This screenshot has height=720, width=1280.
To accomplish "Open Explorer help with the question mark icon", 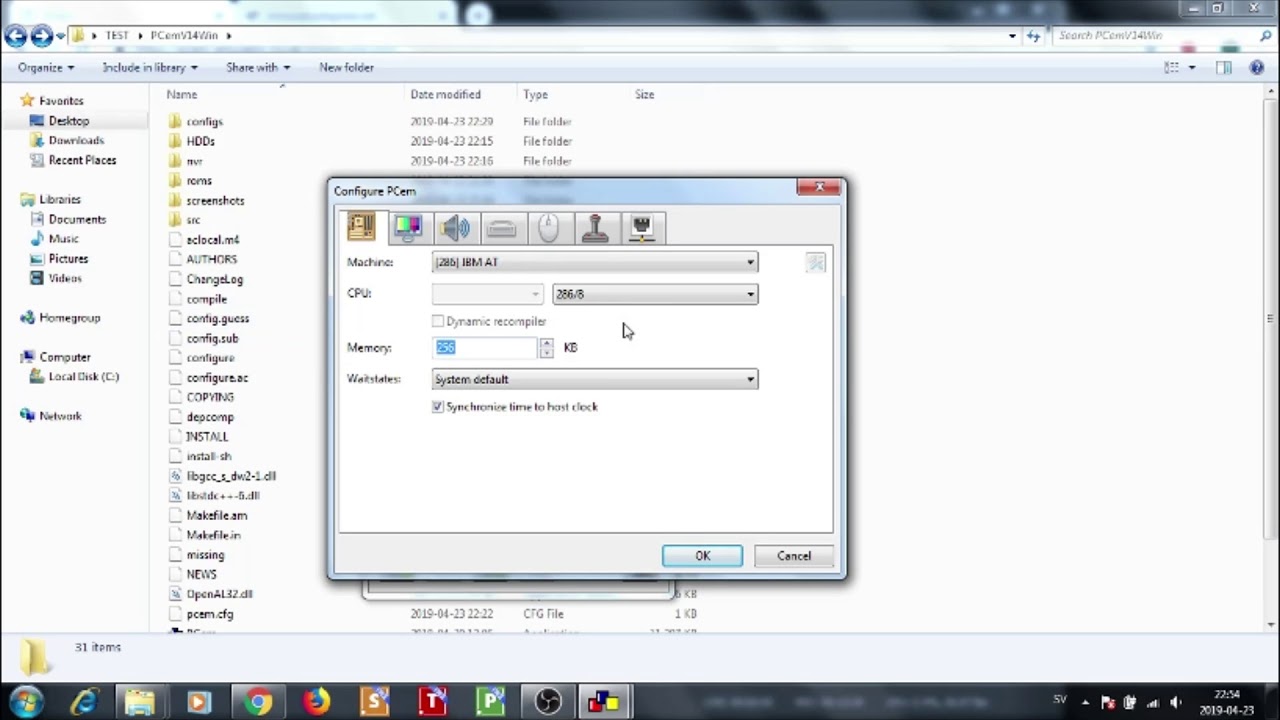I will pyautogui.click(x=1257, y=67).
